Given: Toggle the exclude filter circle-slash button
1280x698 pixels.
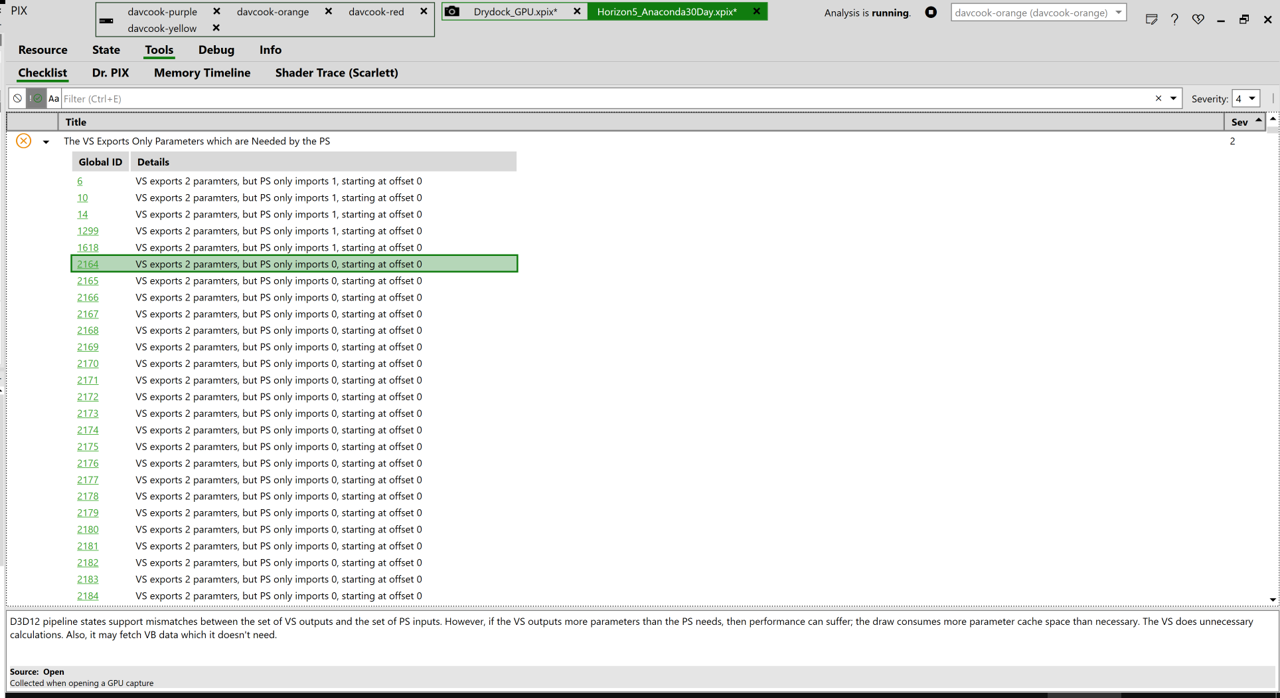Looking at the screenshot, I should point(17,99).
